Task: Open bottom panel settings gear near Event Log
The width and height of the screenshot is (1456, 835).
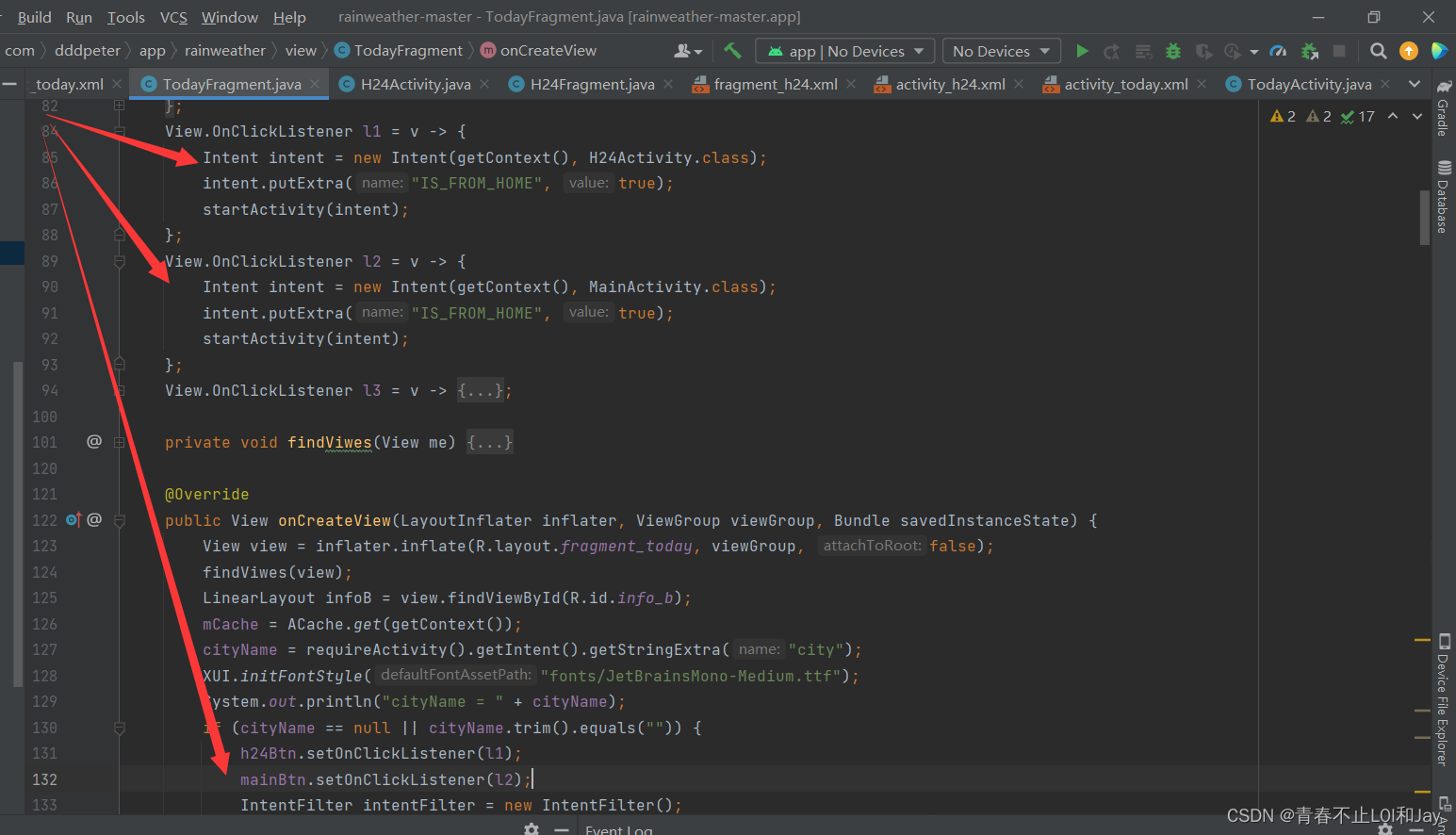Action: coord(532,829)
